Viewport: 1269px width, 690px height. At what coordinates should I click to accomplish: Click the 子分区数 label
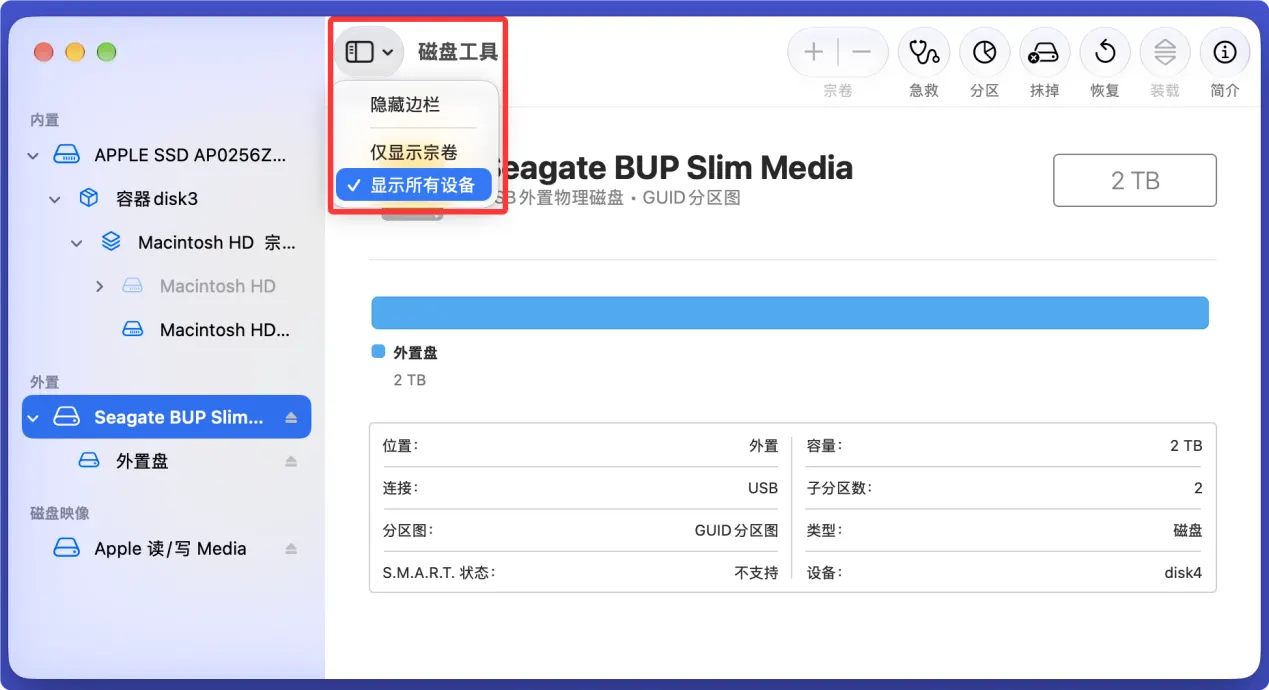click(839, 488)
